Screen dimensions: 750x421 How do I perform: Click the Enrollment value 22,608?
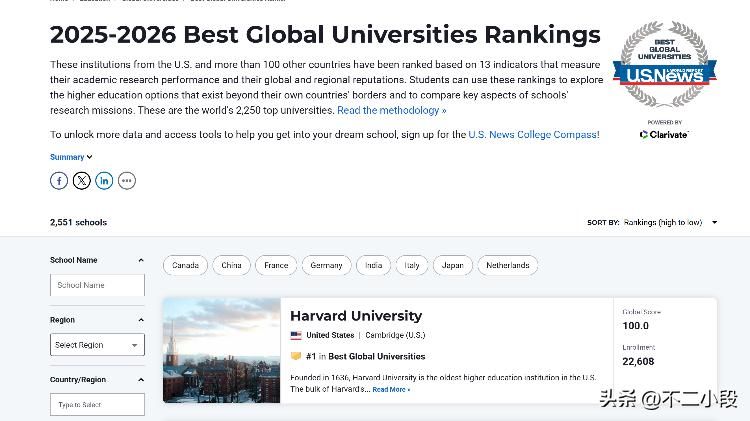click(638, 362)
